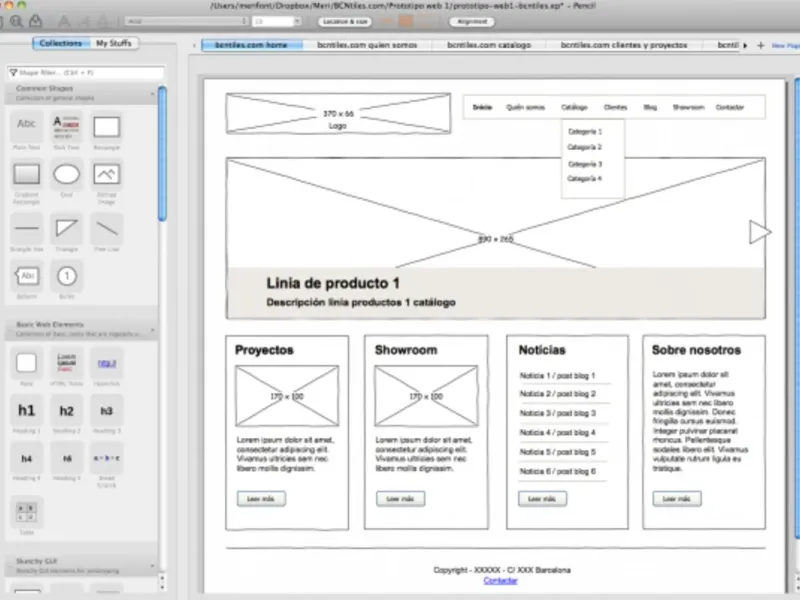Select the Heading 1 element
The width and height of the screenshot is (800, 600).
coord(27,414)
